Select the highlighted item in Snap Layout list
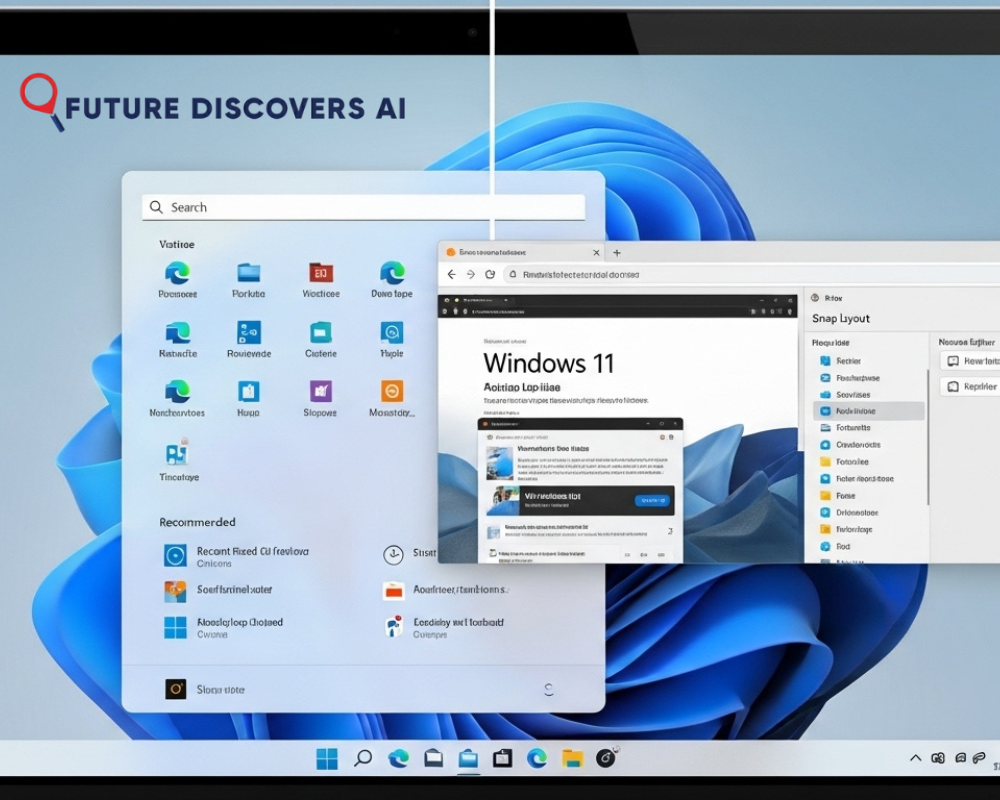 pos(868,411)
